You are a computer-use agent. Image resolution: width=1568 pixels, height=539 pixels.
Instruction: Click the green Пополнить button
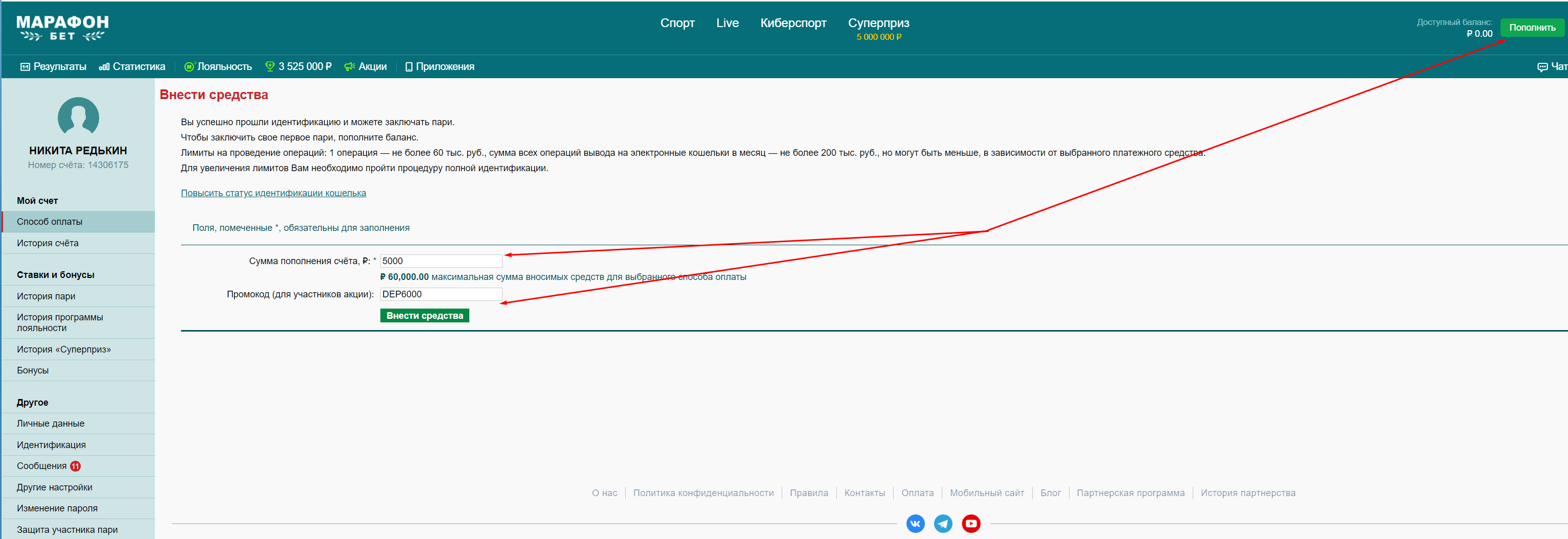point(1532,28)
